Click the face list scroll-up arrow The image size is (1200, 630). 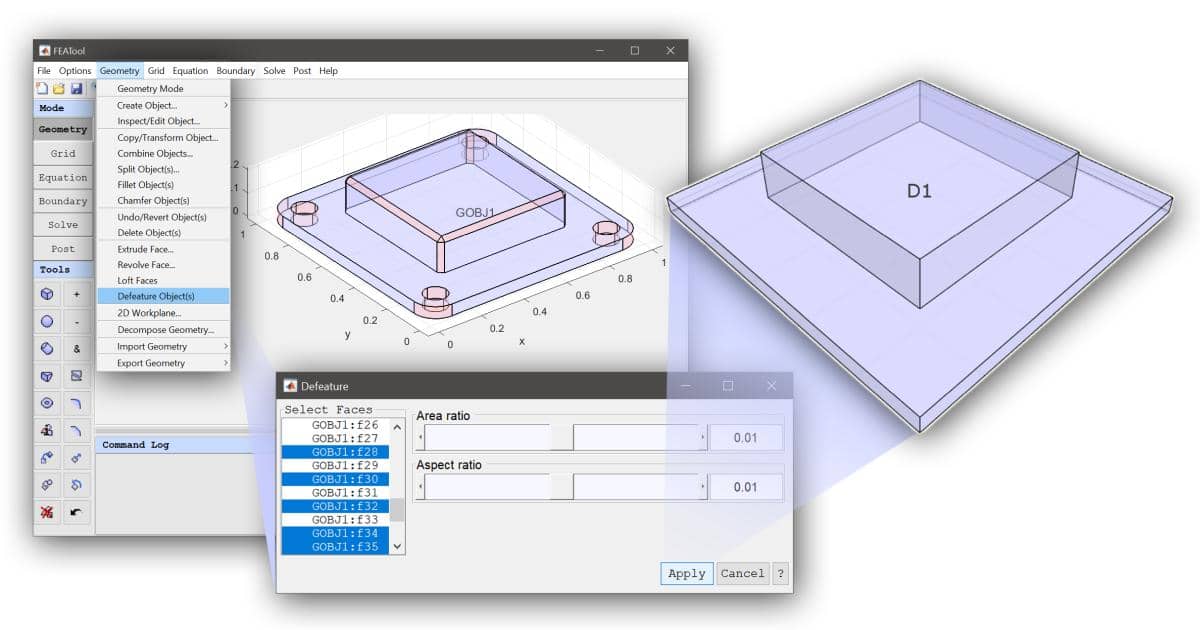click(397, 427)
